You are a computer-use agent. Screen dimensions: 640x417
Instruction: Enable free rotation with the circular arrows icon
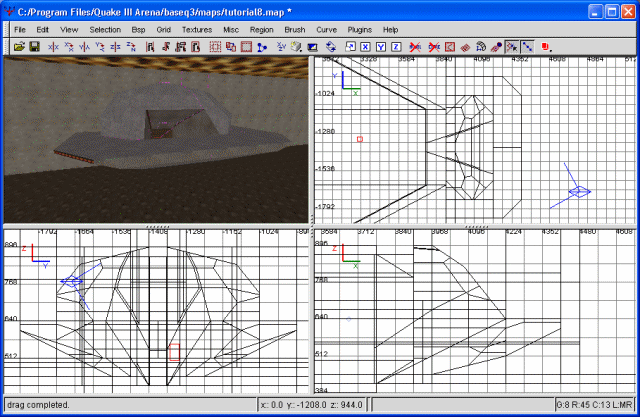click(x=331, y=47)
